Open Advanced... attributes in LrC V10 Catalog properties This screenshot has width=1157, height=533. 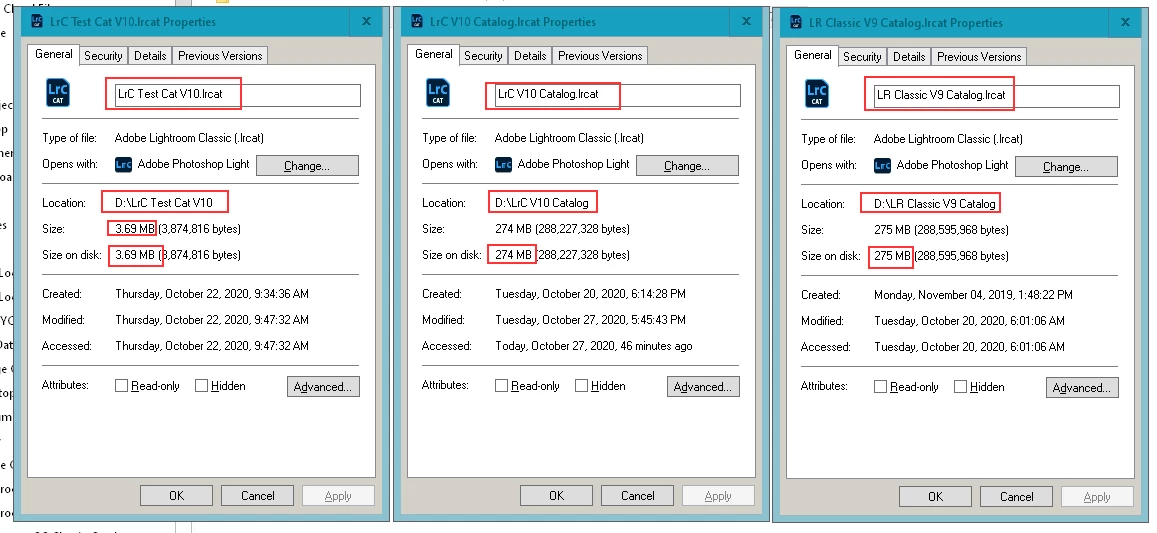[x=702, y=386]
